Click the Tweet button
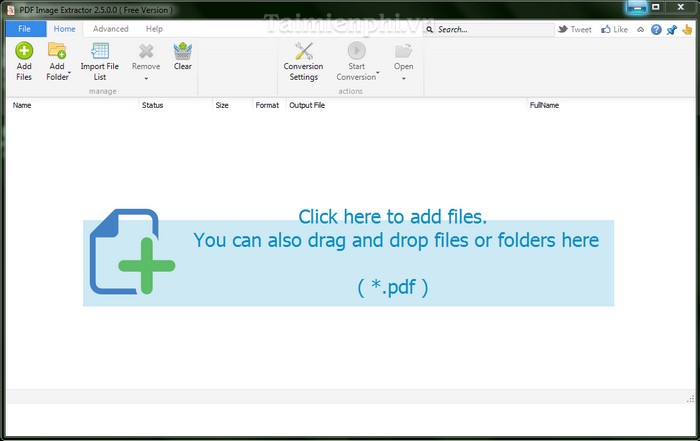Viewport: 700px width, 441px height. click(x=575, y=29)
